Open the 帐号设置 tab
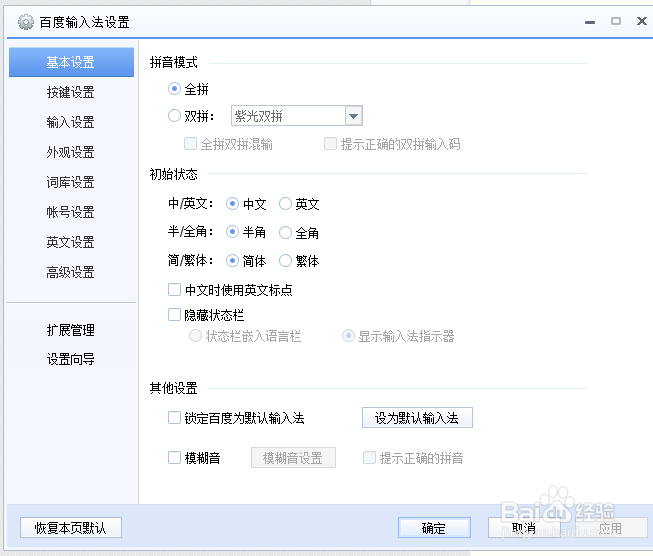The width and height of the screenshot is (653, 556). [x=71, y=212]
